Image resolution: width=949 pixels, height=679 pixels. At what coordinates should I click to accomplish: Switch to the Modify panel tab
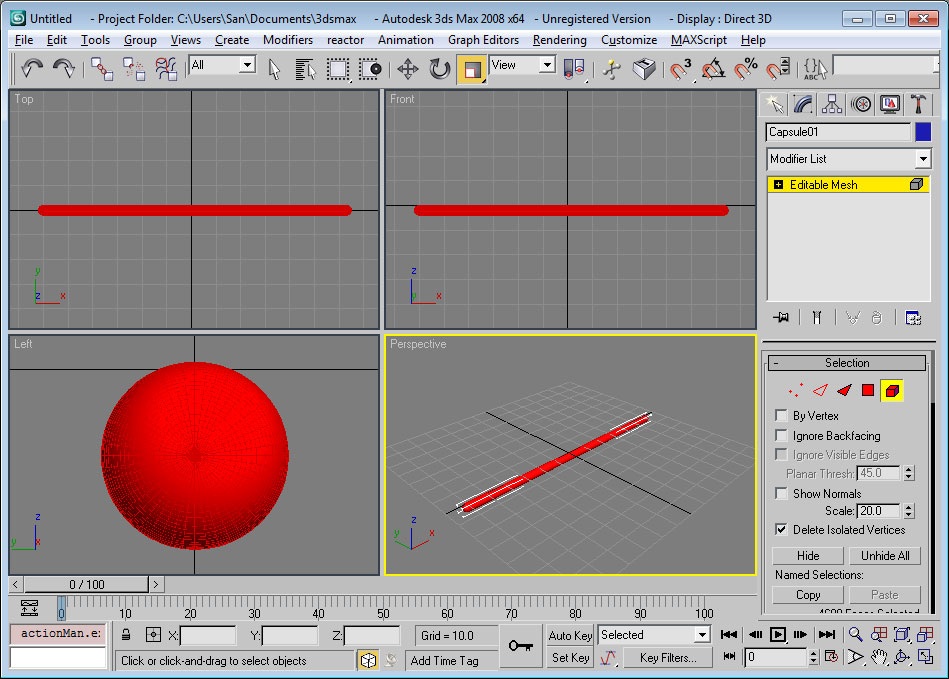coord(803,104)
